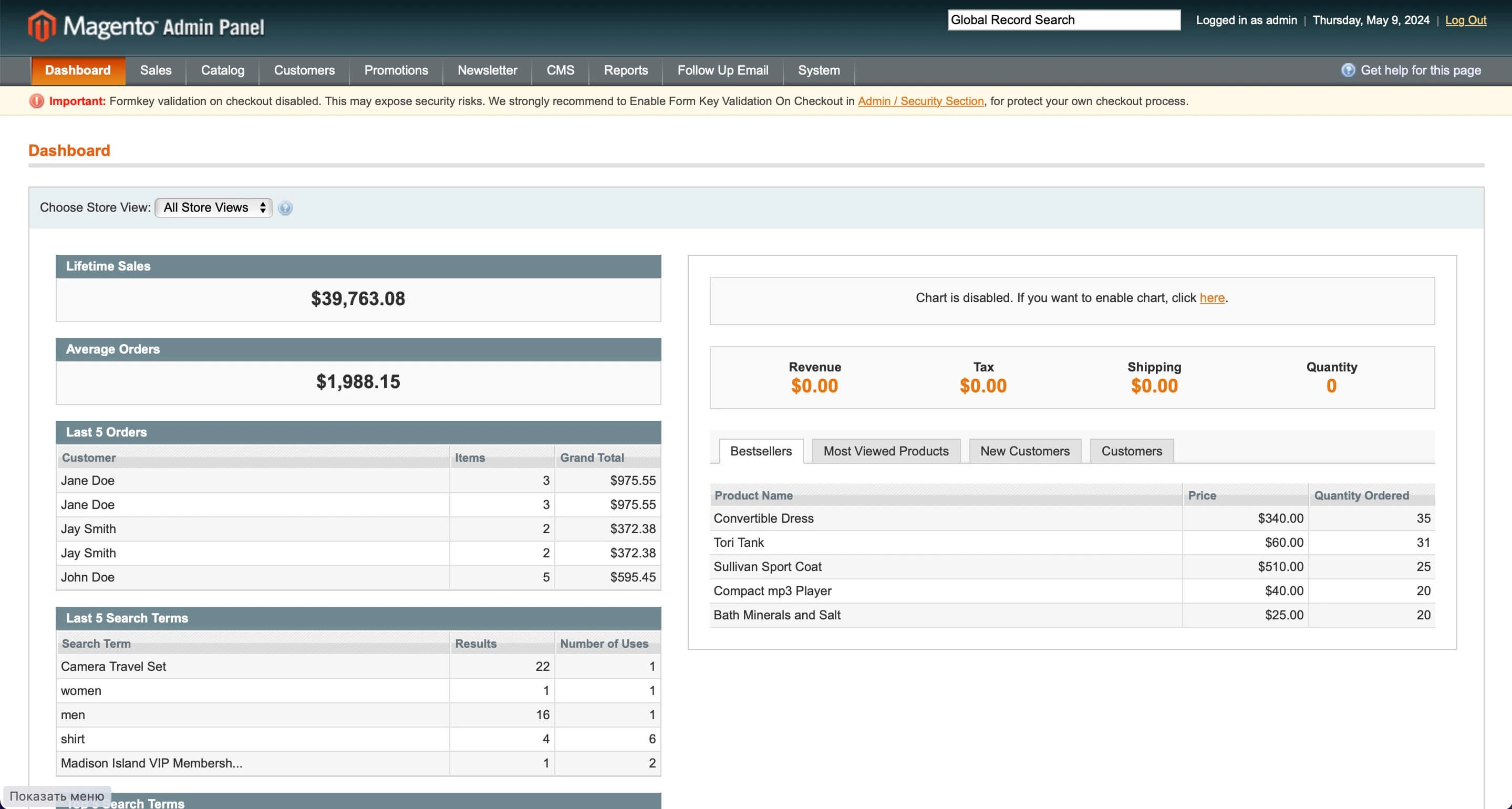Click the help icon beside store view selector
The width and height of the screenshot is (1512, 809).
286,209
